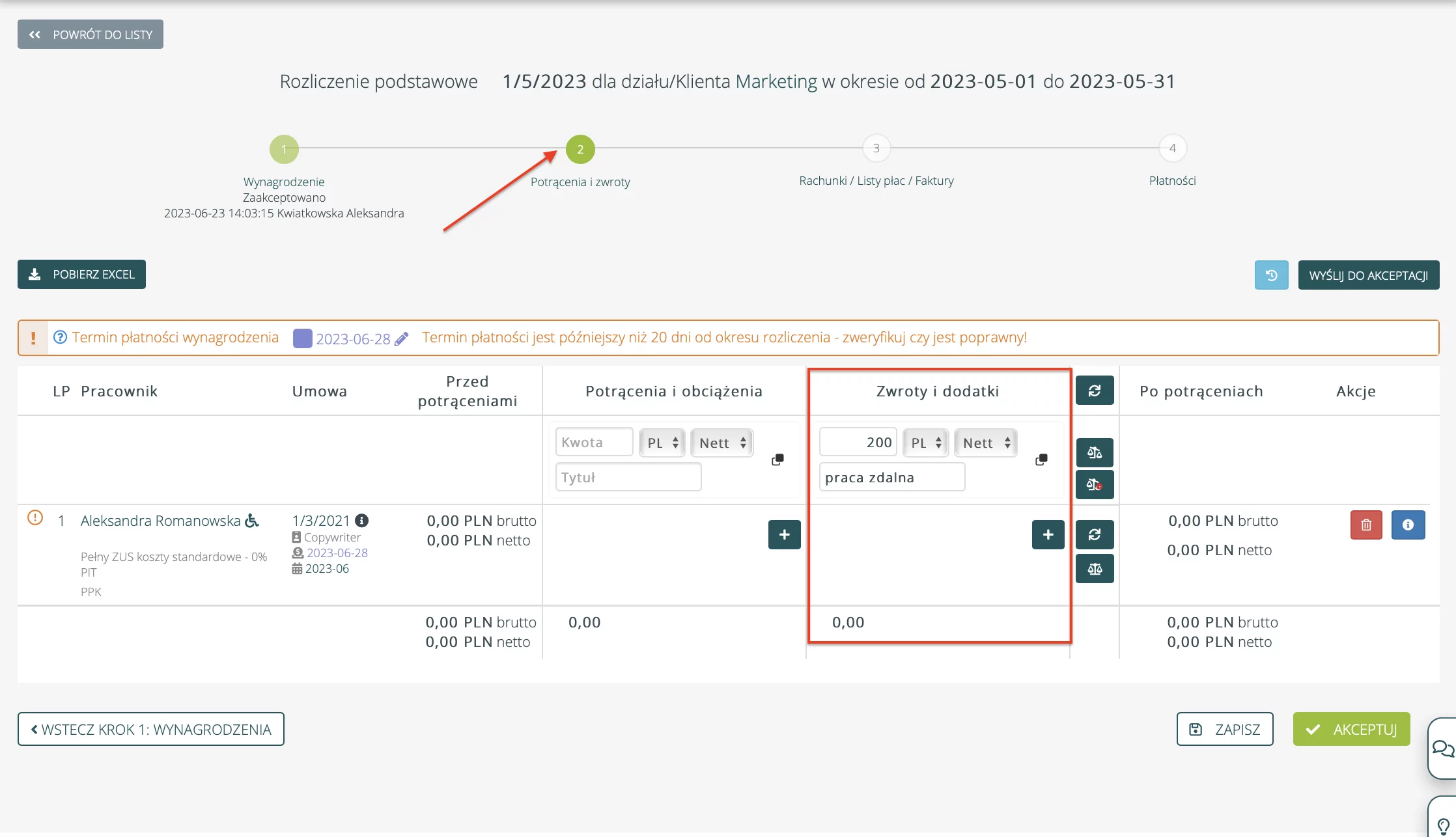The height and width of the screenshot is (837, 1456).
Task: Click the Pracownik column header
Action: pyautogui.click(x=119, y=391)
